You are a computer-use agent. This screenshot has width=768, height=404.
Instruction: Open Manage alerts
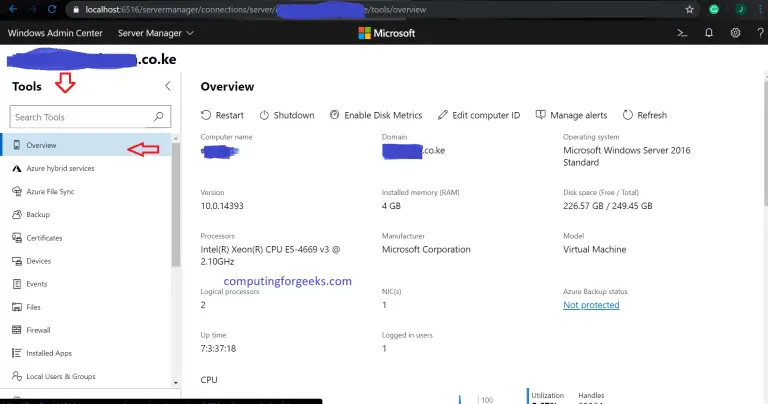(573, 115)
